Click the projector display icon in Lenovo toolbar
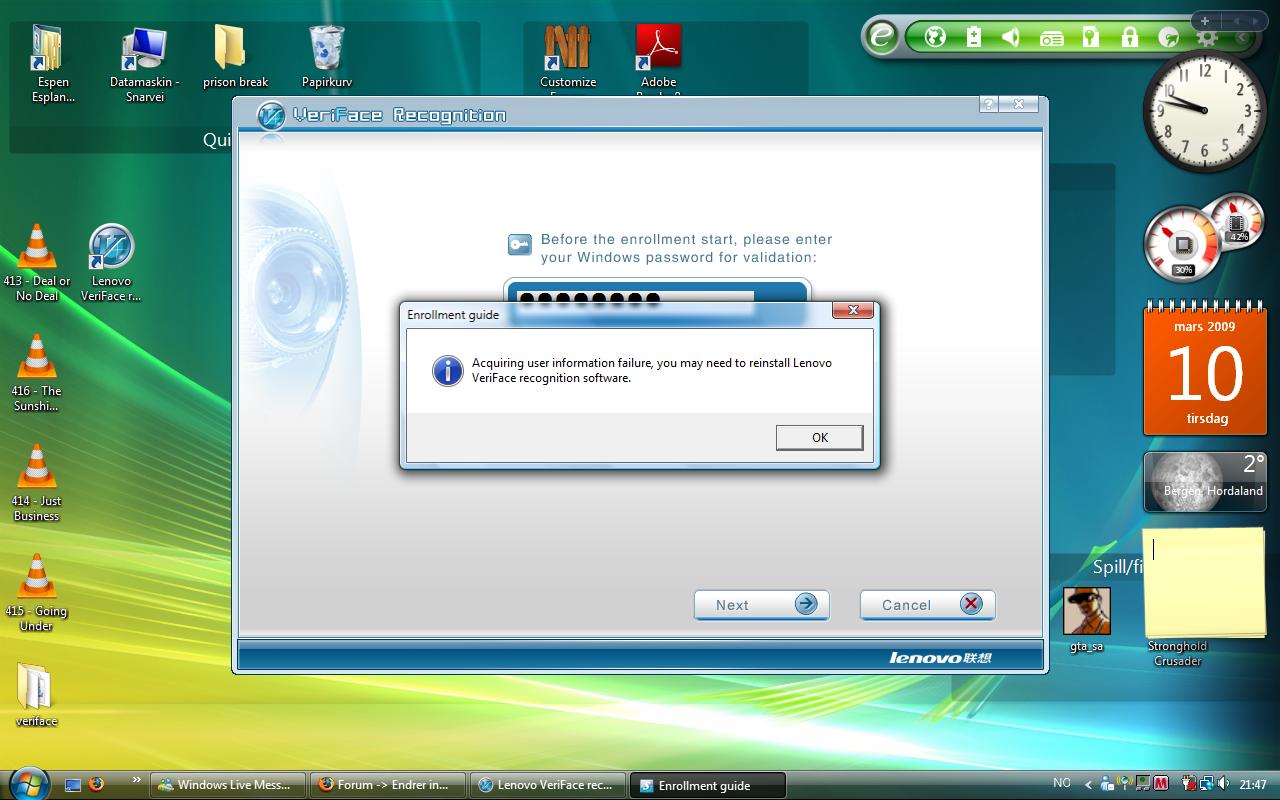 click(1051, 39)
